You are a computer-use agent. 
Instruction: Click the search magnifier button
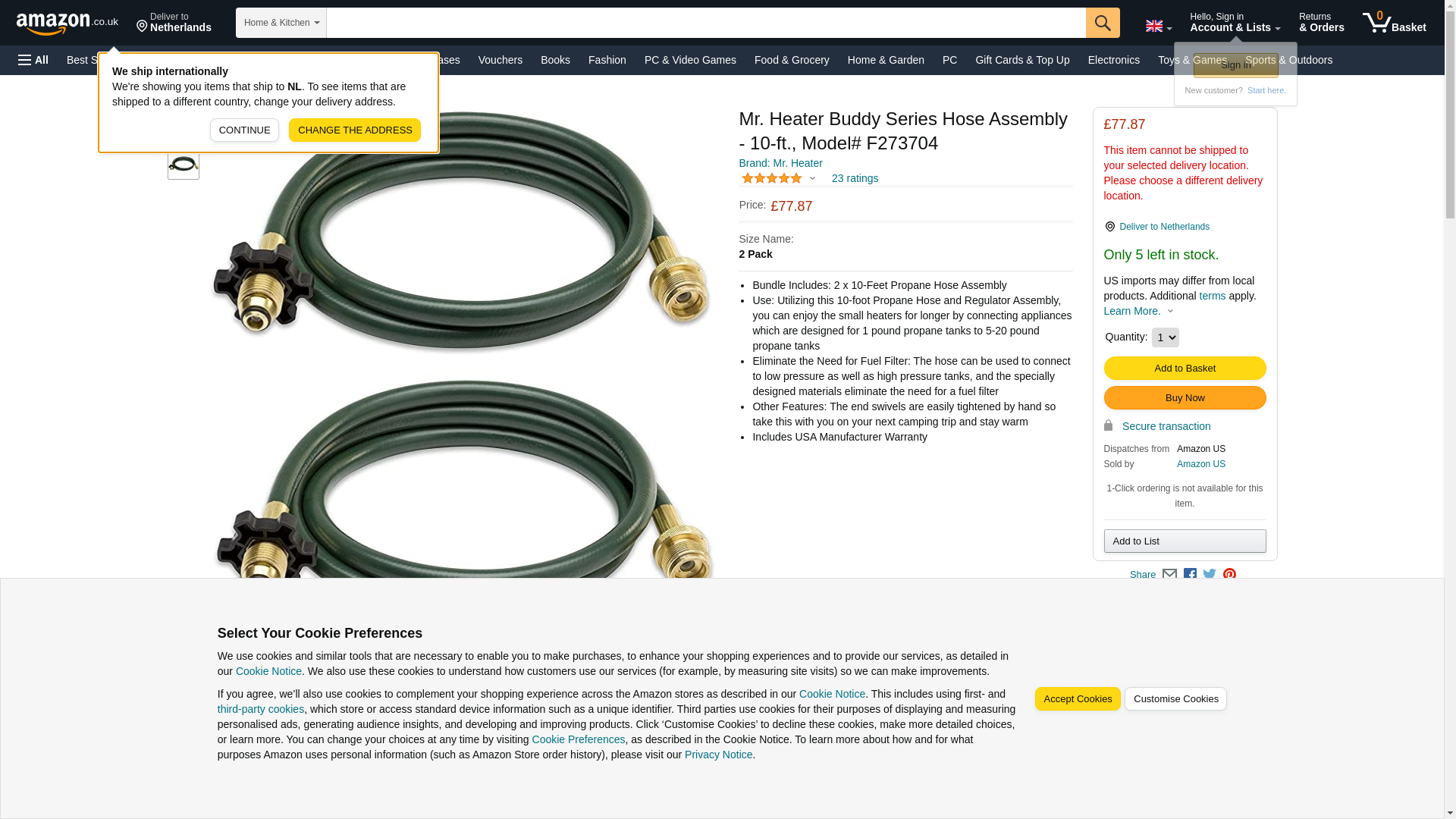click(x=1102, y=23)
